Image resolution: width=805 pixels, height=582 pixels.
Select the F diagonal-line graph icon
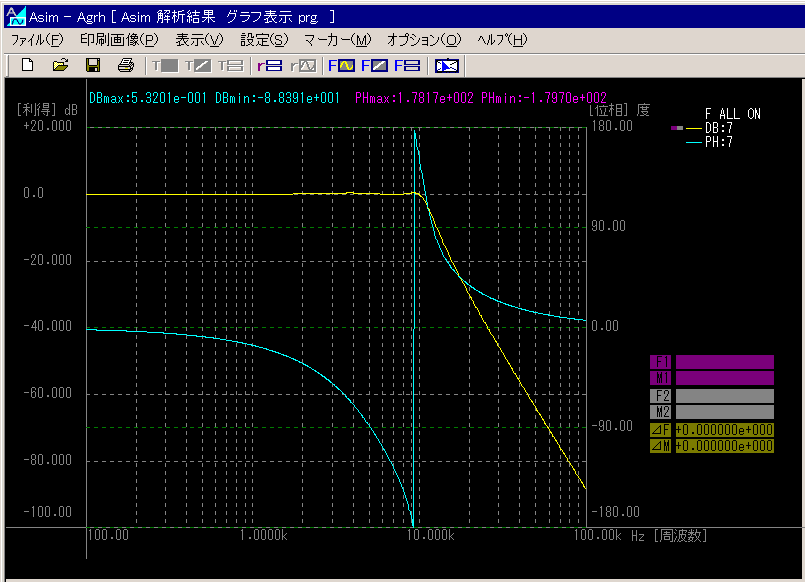(374, 66)
